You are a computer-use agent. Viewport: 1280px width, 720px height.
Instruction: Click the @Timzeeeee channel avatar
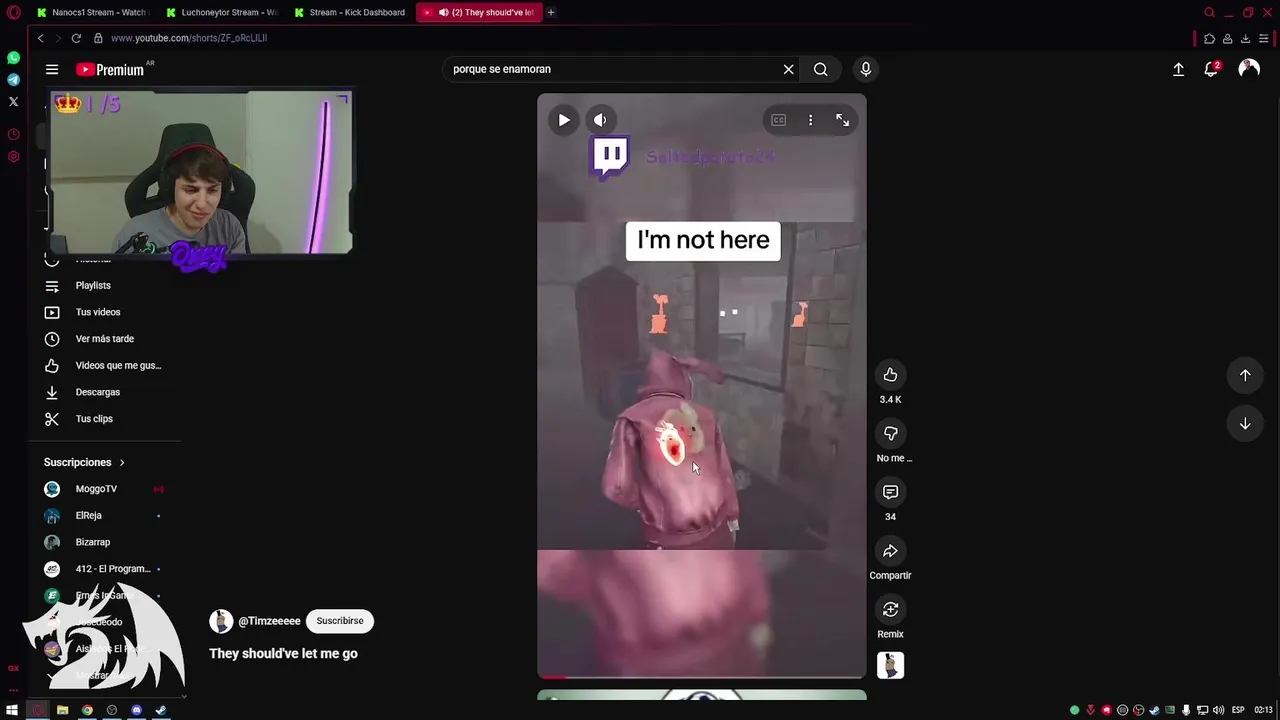221,621
